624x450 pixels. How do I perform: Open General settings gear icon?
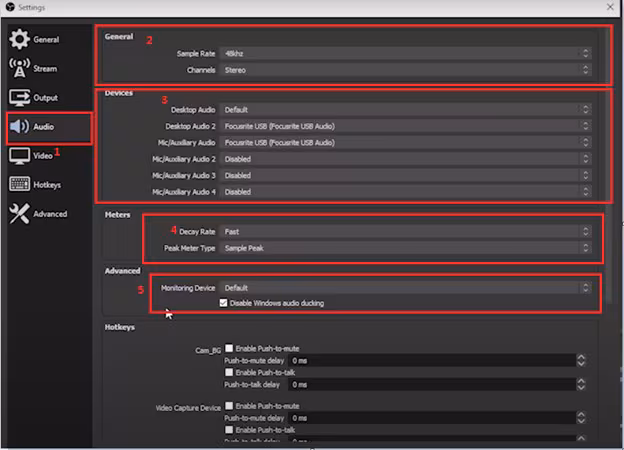pos(19,39)
